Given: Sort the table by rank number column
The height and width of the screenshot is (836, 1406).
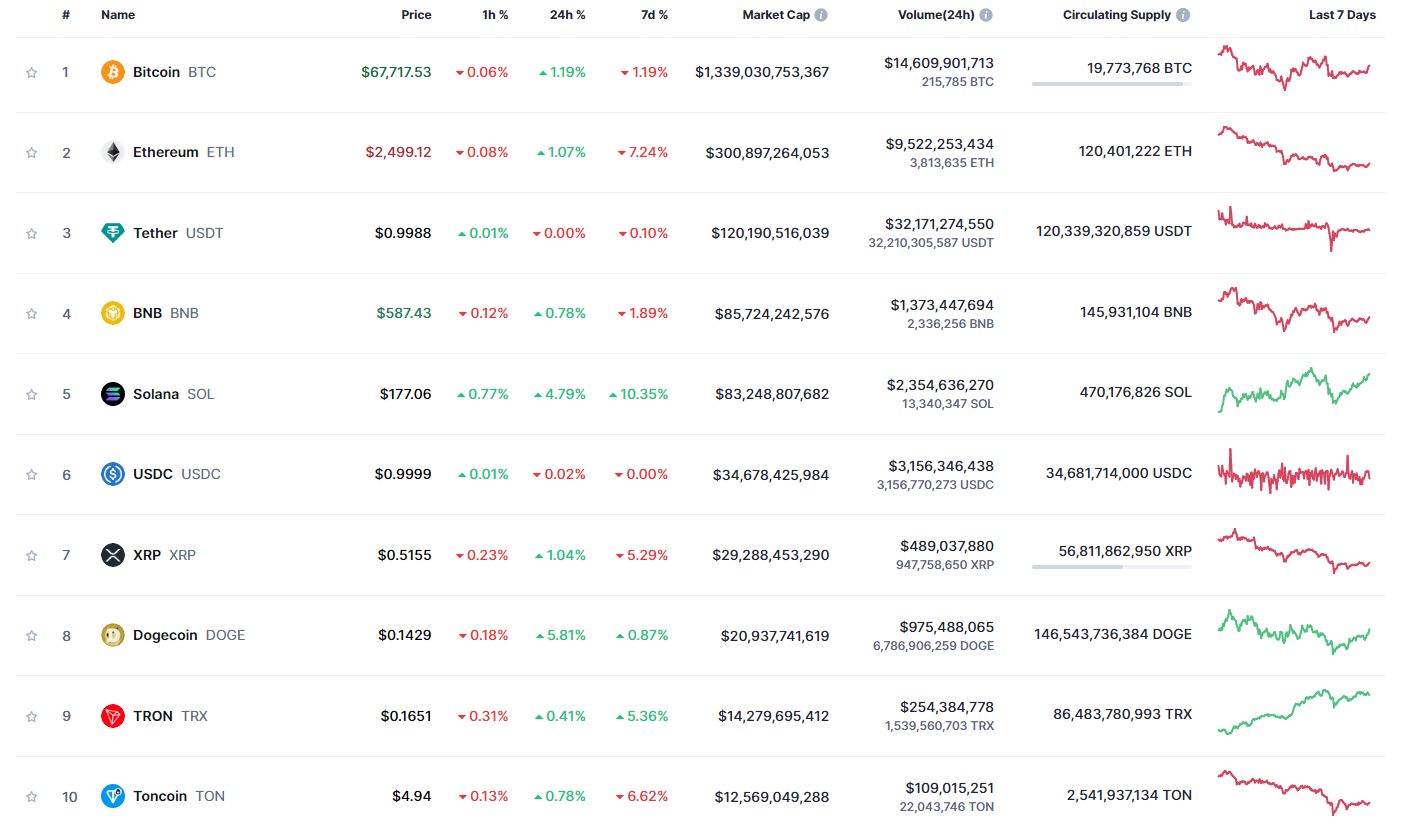Looking at the screenshot, I should tap(66, 15).
